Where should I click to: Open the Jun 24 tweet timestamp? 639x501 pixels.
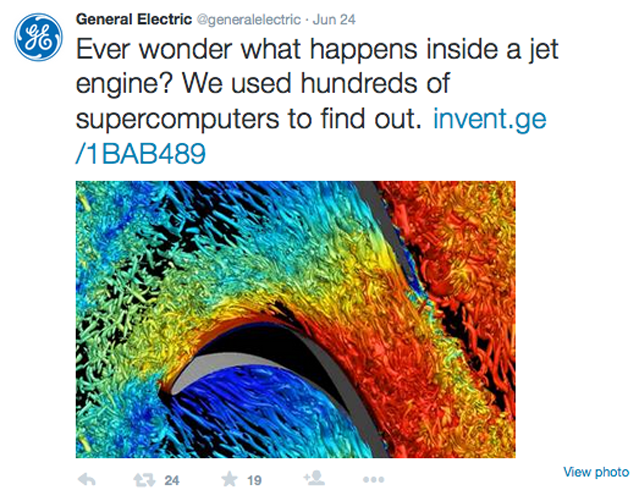click(334, 20)
